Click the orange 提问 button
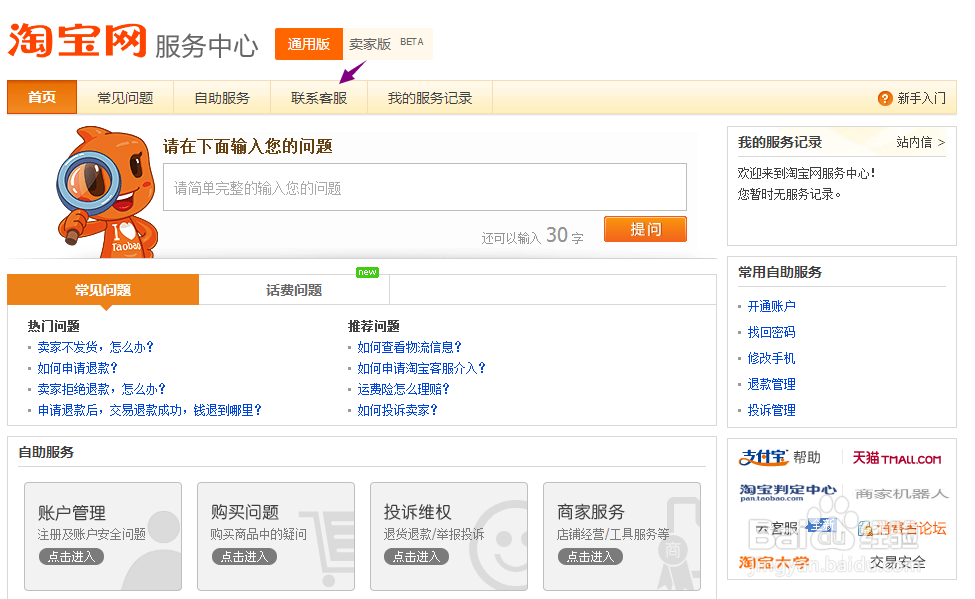975x599 pixels. [x=645, y=229]
